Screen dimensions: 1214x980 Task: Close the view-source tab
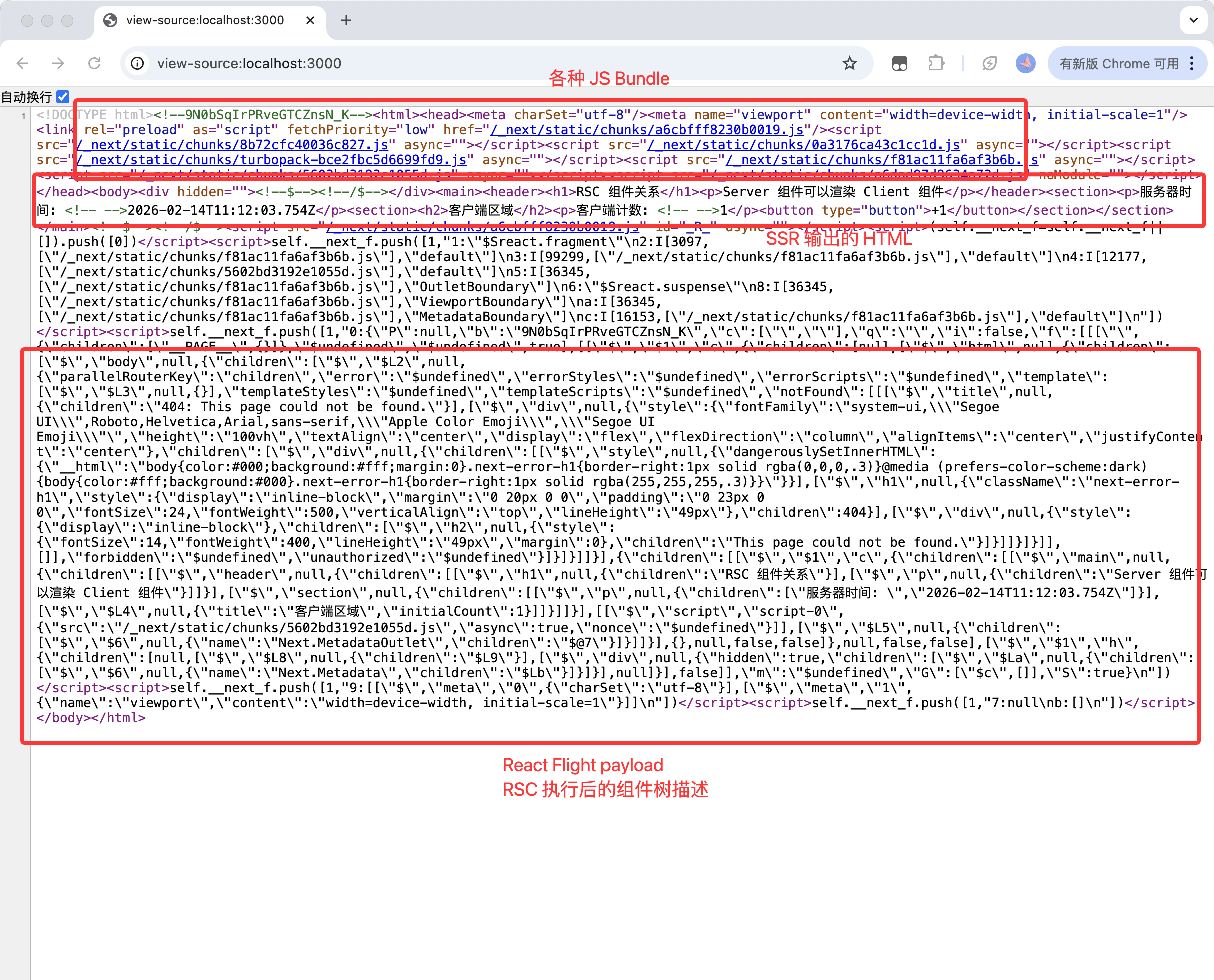310,21
